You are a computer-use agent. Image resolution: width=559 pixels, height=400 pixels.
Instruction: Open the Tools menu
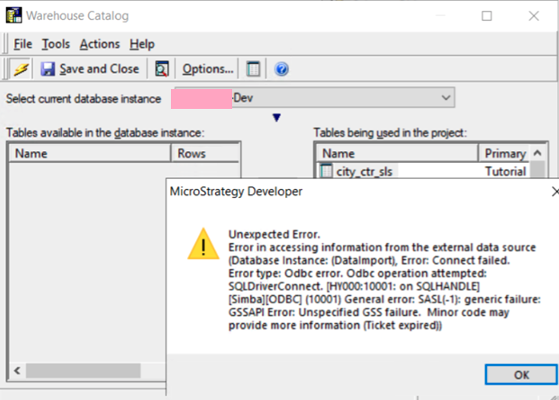(x=56, y=44)
